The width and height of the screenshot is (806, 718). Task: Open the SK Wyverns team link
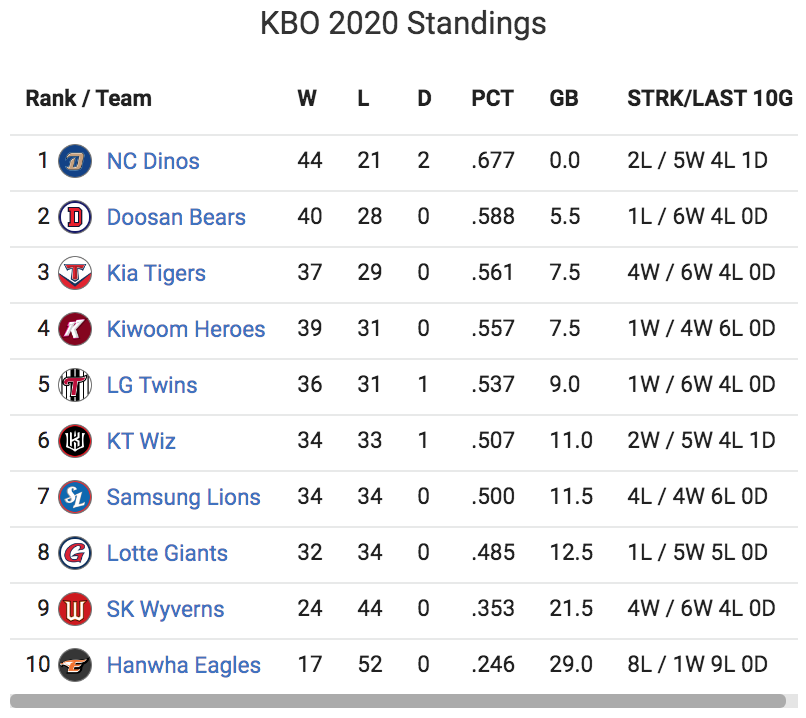click(166, 609)
